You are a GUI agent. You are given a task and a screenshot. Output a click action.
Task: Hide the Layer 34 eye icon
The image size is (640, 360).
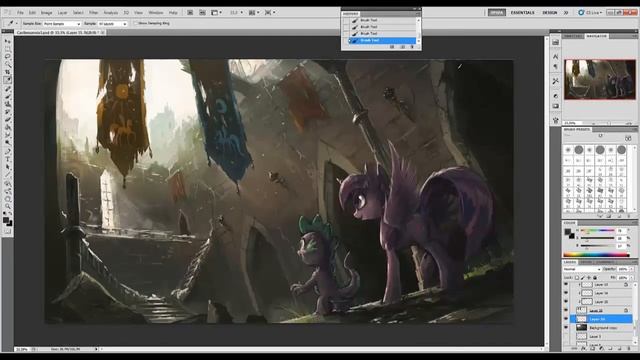[566, 293]
